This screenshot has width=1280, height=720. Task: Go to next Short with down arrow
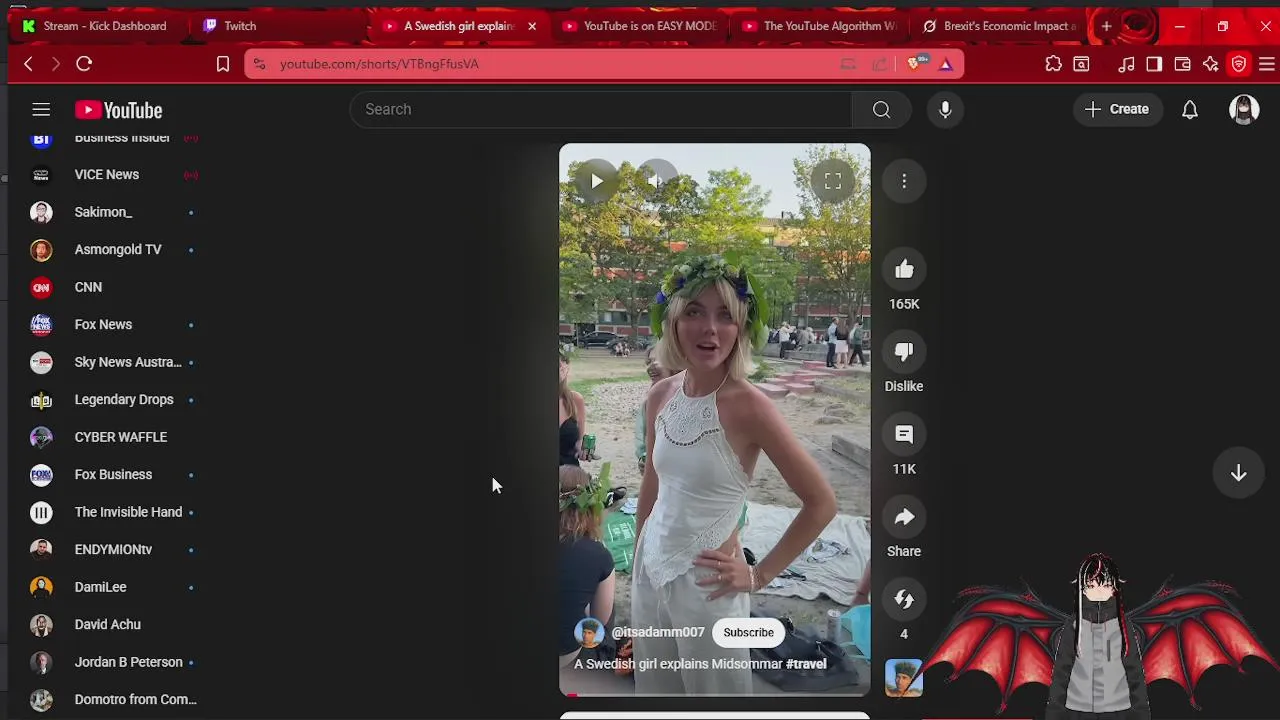[x=1238, y=473]
